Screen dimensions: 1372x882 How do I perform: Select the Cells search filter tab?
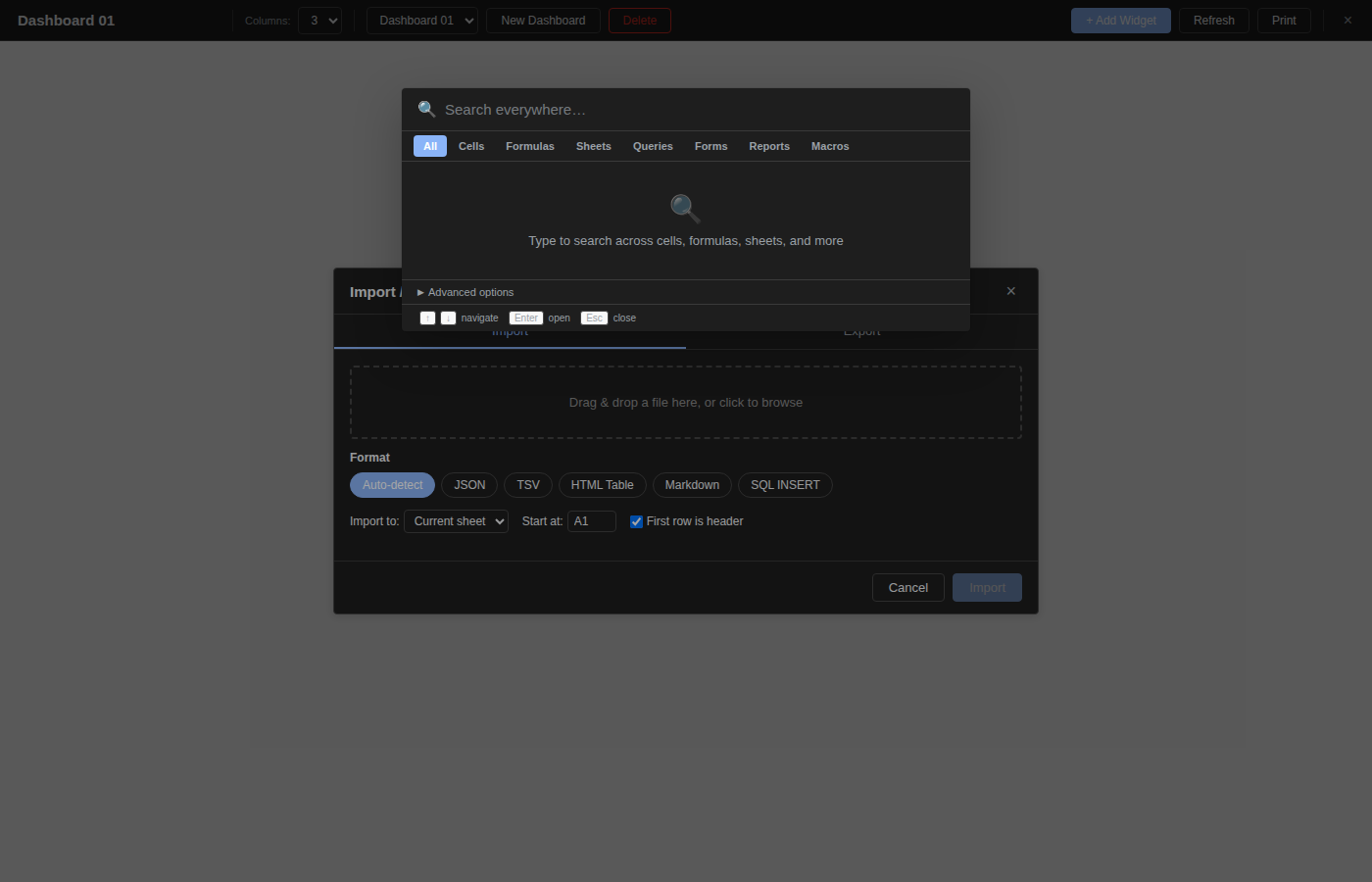471,146
